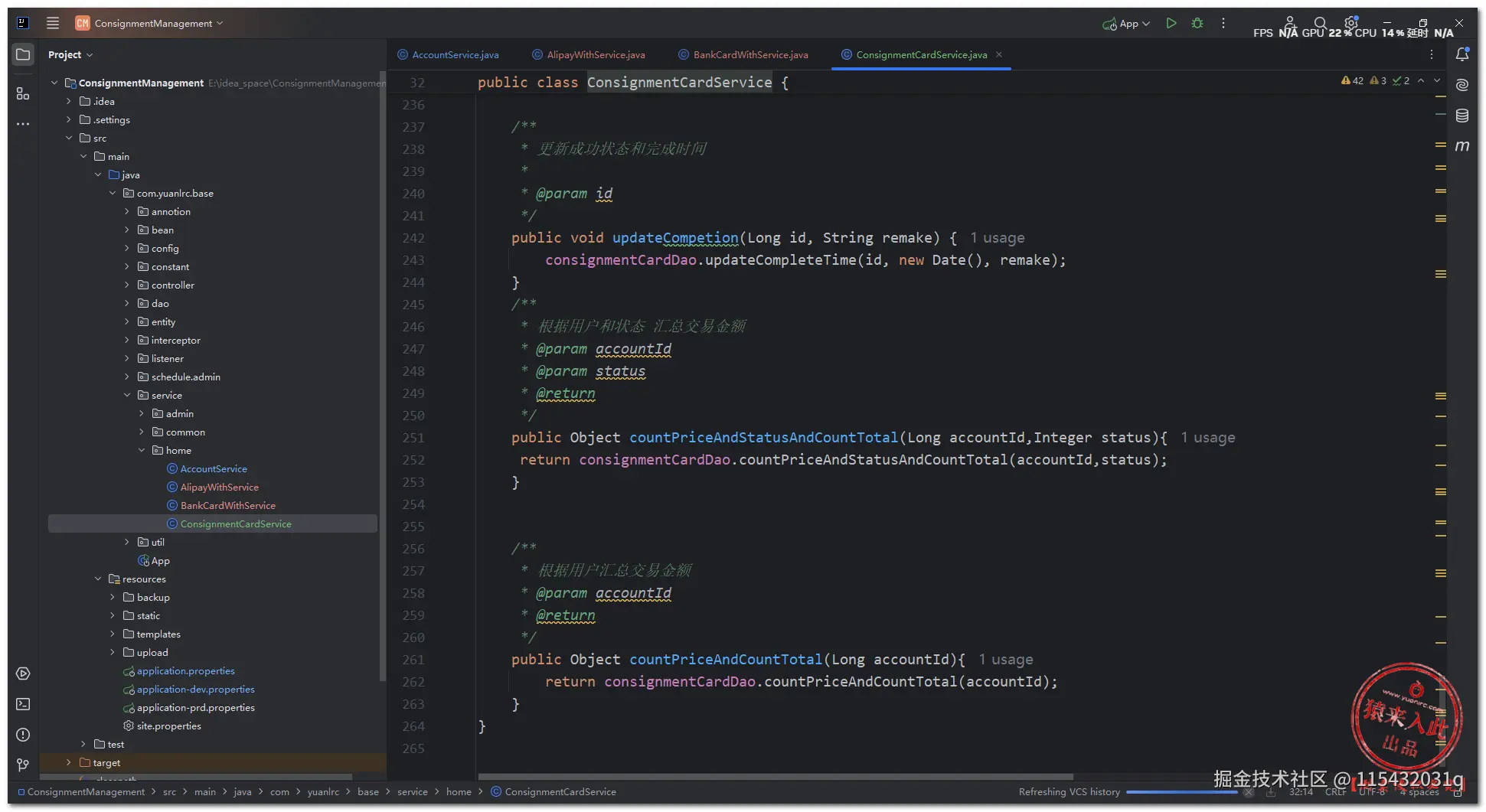
Task: Click the Refreshing VCS history progress bar
Action: pyautogui.click(x=1182, y=792)
